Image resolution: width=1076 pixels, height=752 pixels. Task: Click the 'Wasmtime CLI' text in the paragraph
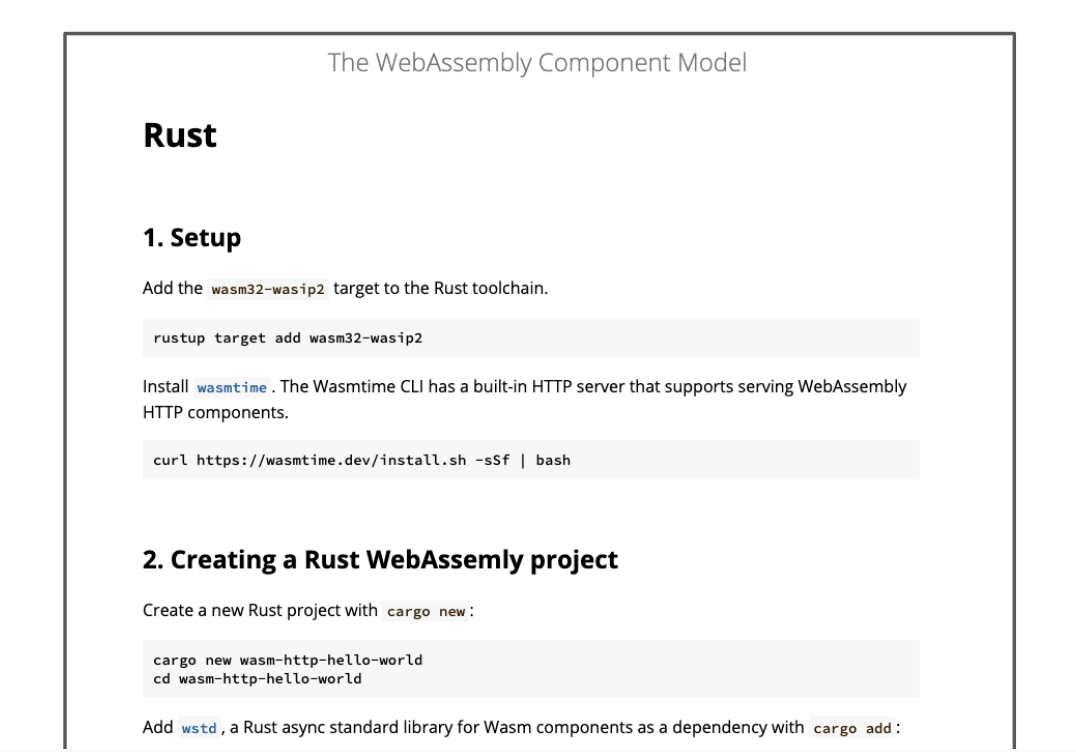point(351,386)
